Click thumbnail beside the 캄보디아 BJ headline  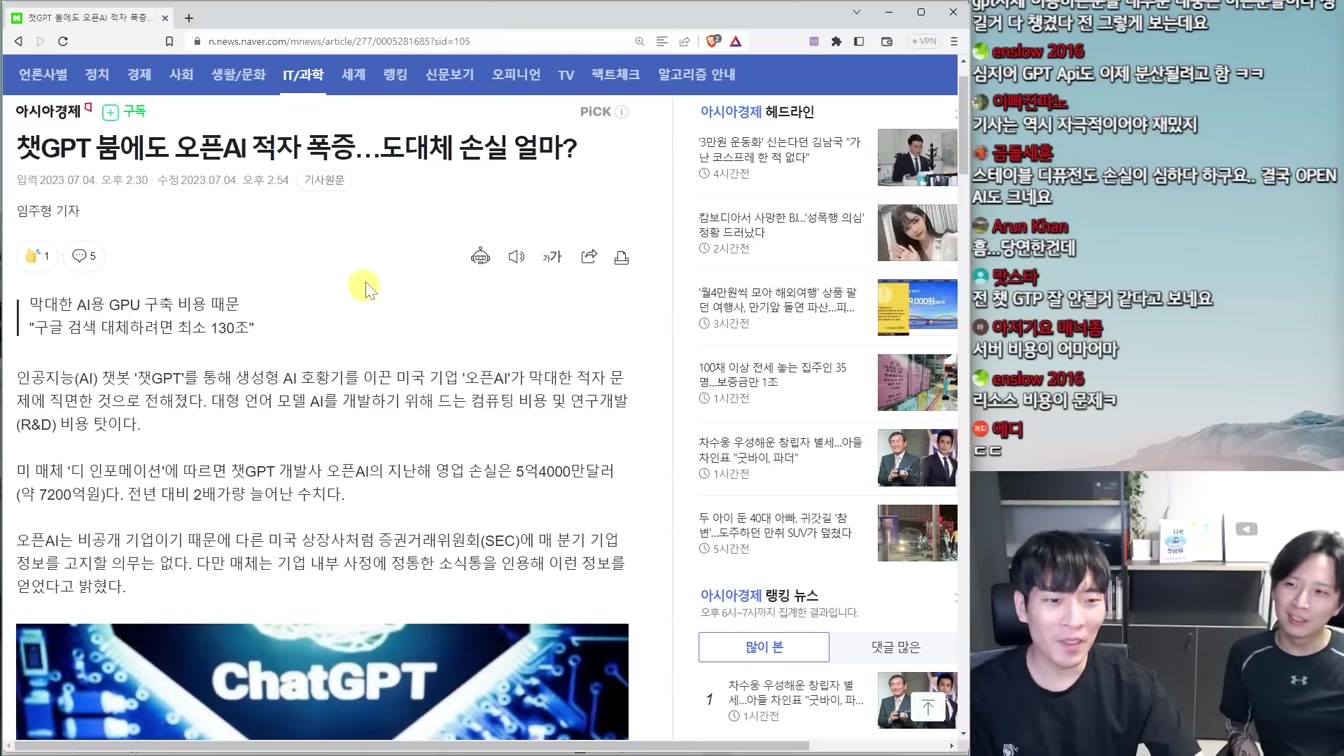917,232
